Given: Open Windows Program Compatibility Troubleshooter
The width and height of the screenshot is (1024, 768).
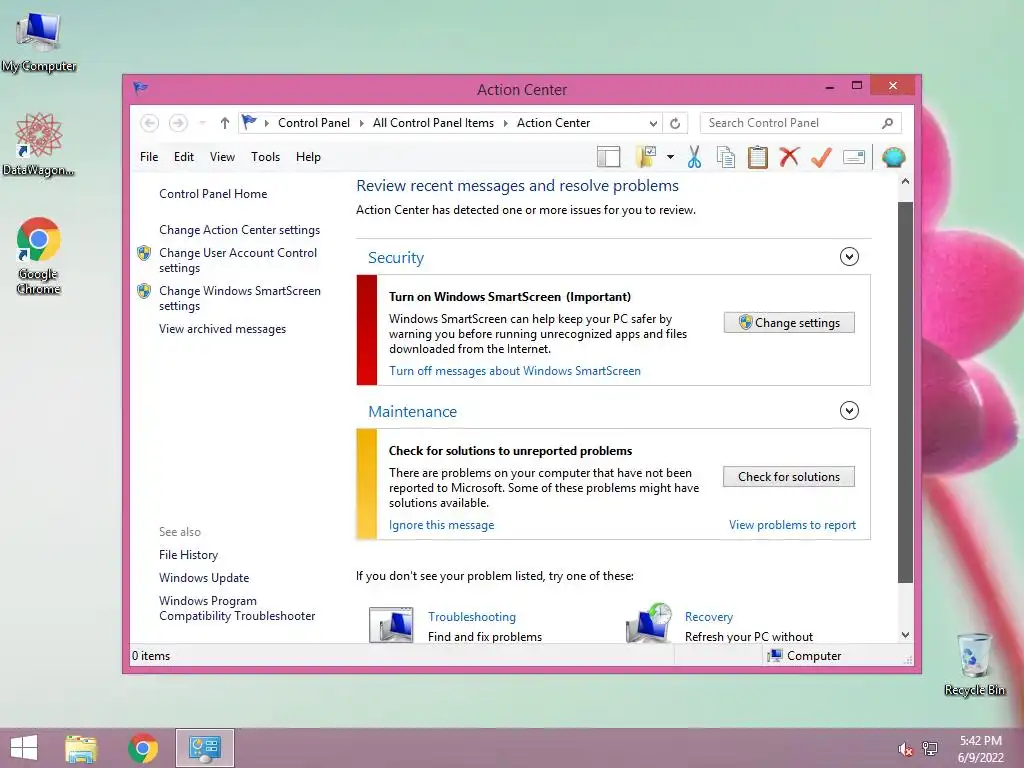Looking at the screenshot, I should click(x=237, y=608).
